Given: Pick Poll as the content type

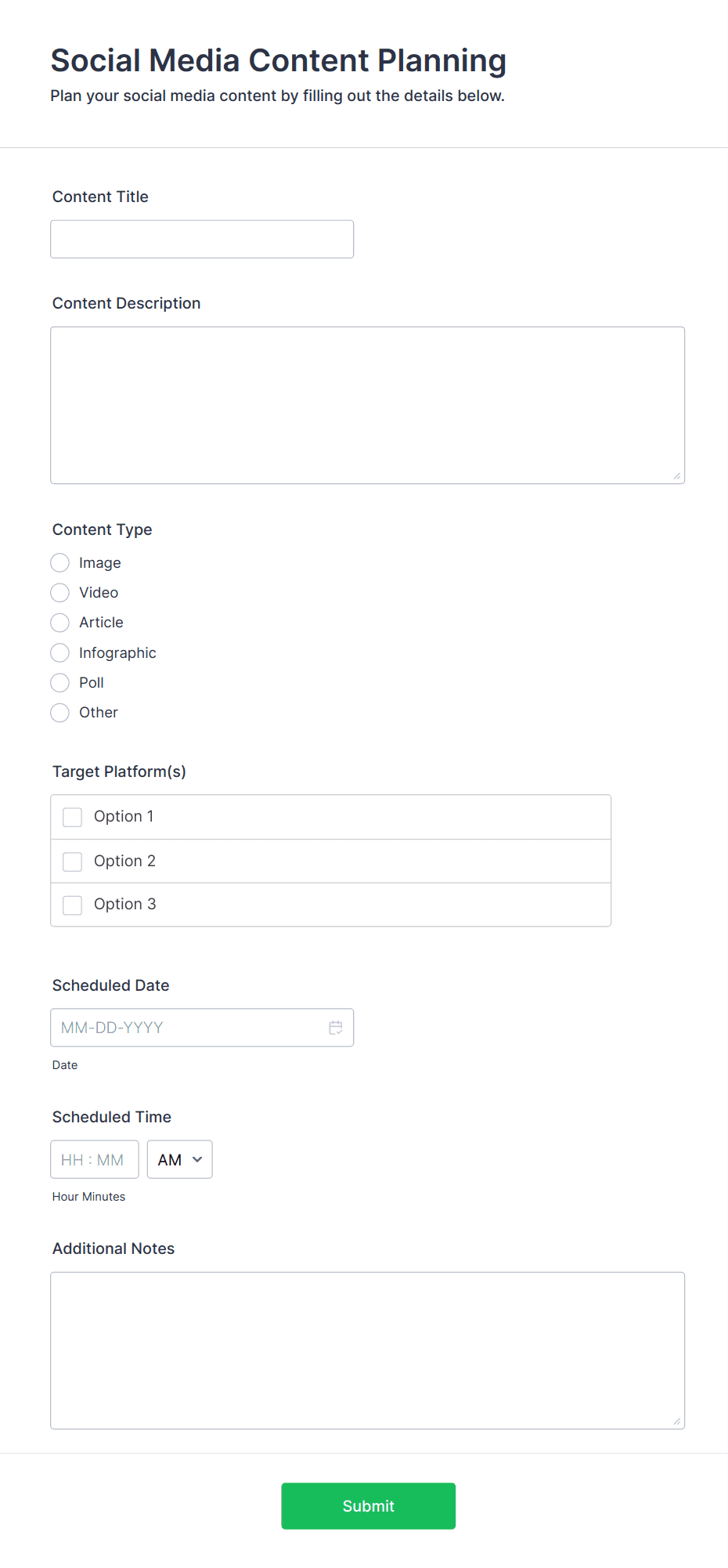Looking at the screenshot, I should point(59,682).
